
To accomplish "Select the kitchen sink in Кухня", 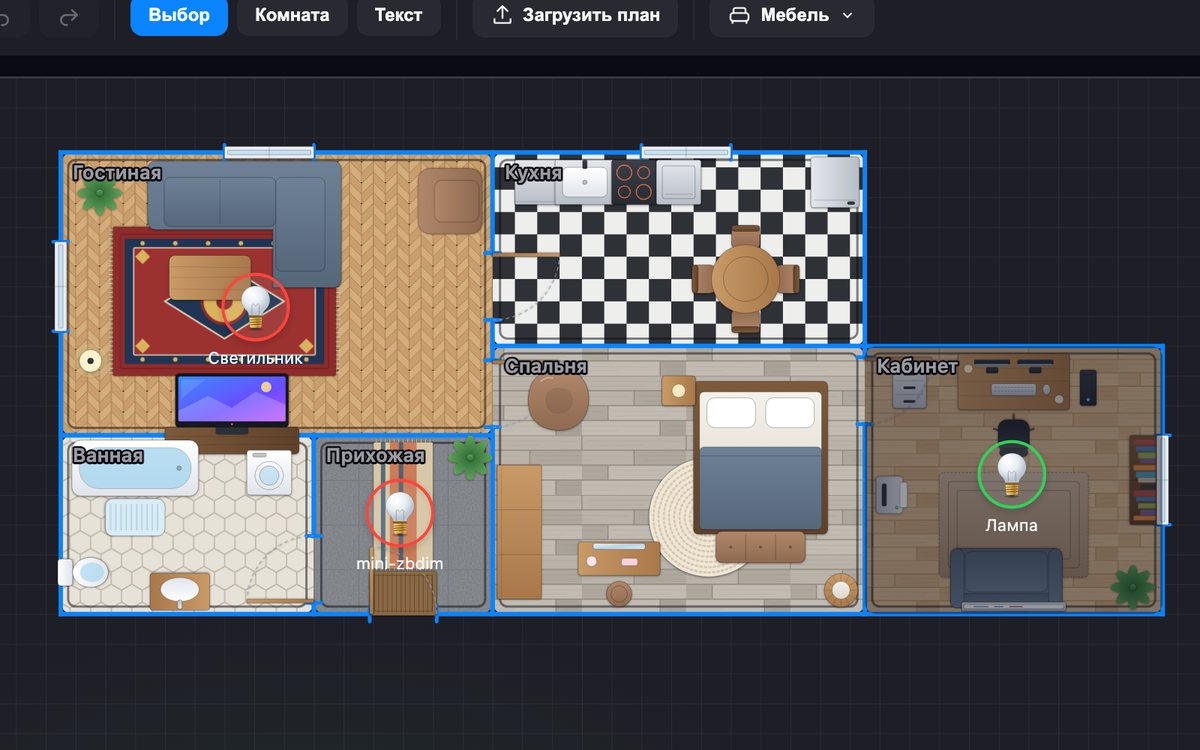I will pos(585,182).
